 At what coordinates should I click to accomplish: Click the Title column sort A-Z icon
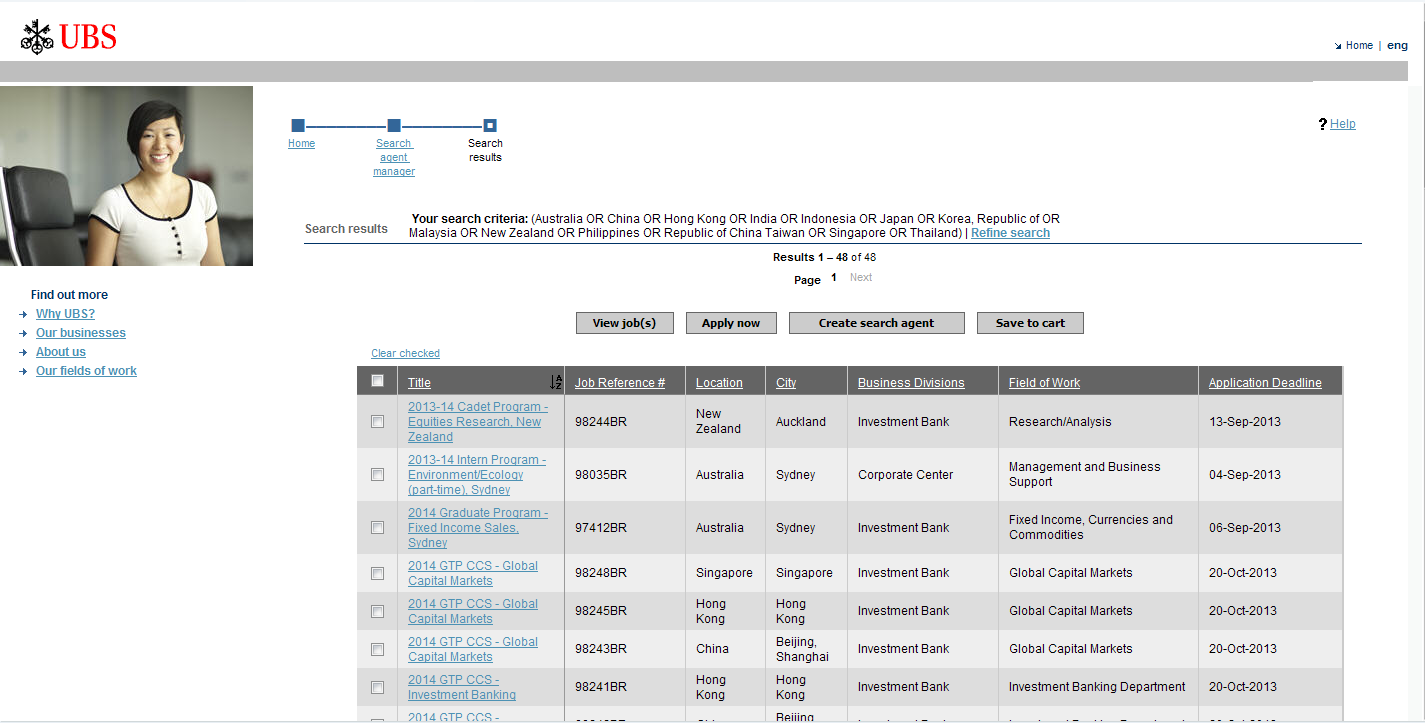pos(556,382)
